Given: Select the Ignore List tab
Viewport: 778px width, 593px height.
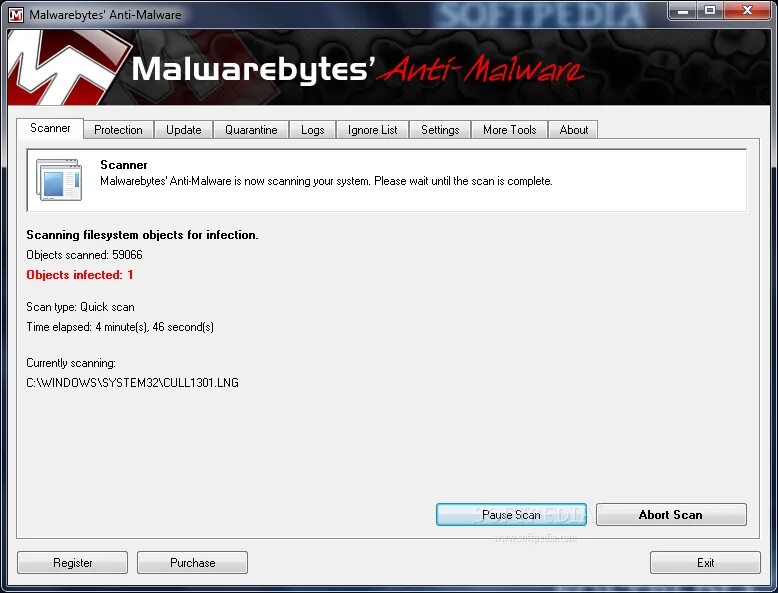Looking at the screenshot, I should (373, 130).
